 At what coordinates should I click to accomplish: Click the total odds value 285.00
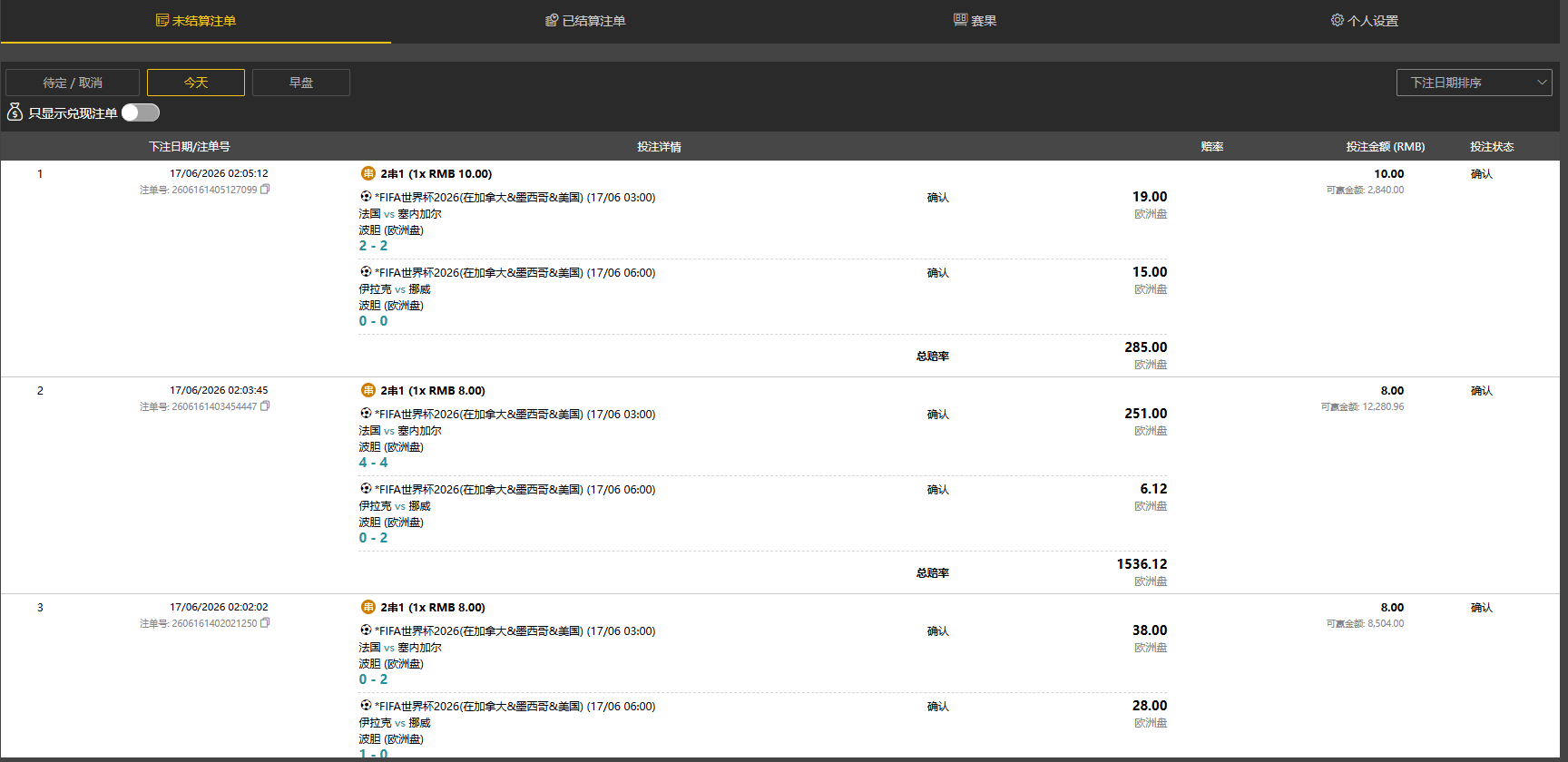(x=1146, y=347)
